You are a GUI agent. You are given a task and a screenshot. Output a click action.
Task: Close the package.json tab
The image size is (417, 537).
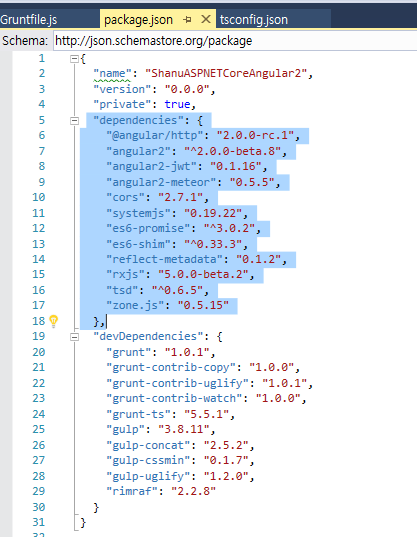click(206, 20)
